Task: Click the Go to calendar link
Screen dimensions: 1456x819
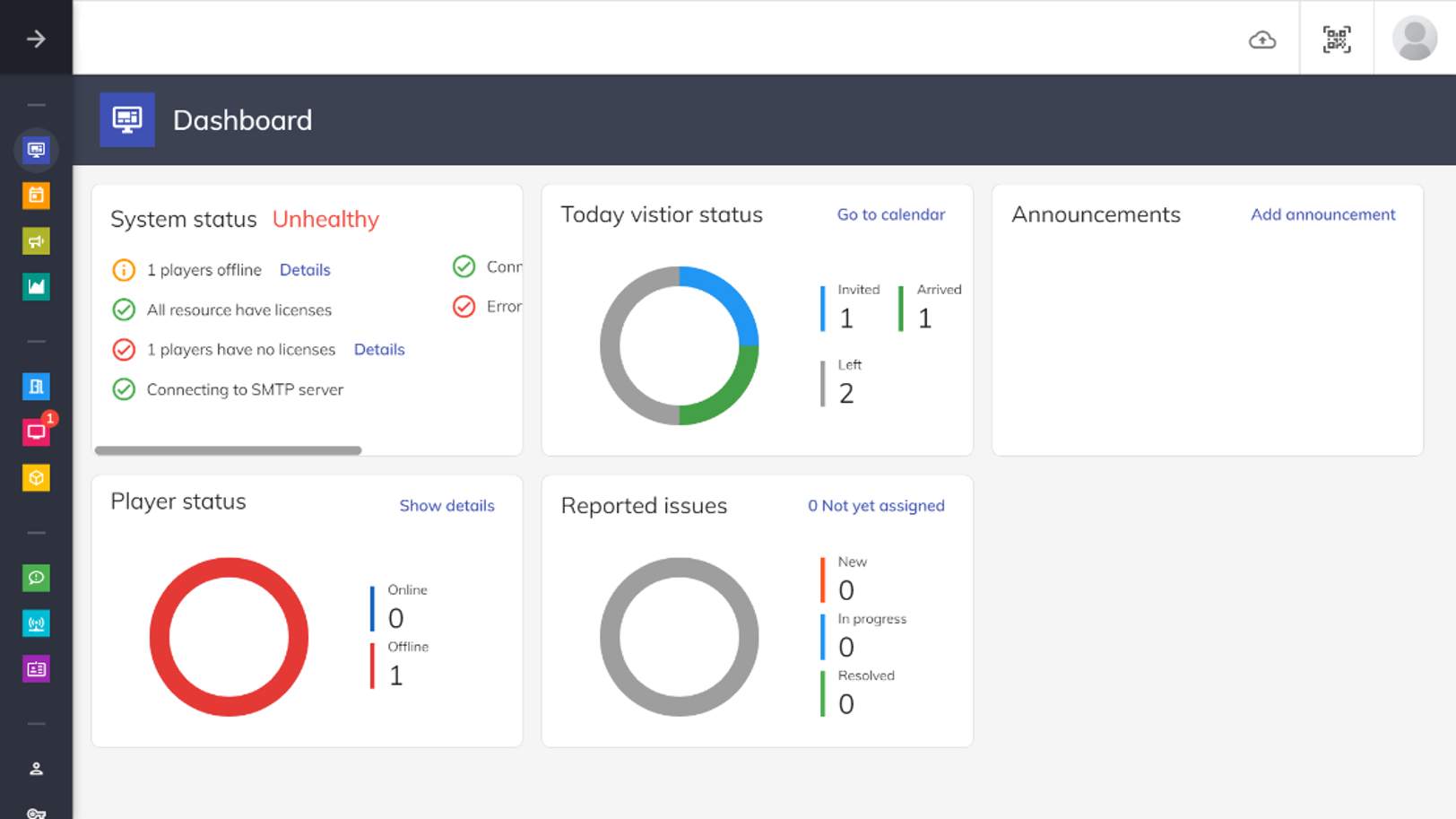Action: [x=890, y=214]
